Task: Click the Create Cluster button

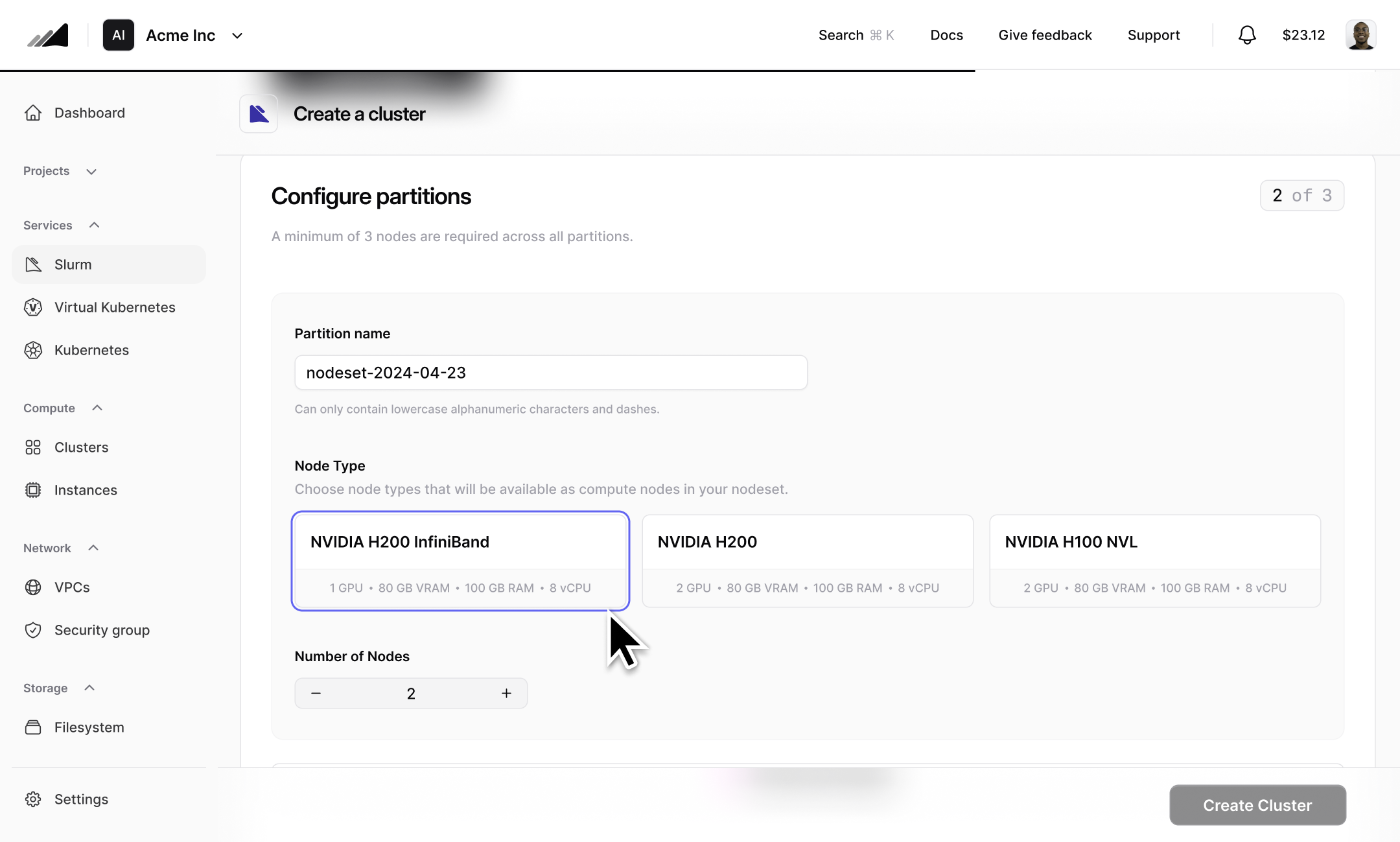Action: pyautogui.click(x=1257, y=805)
